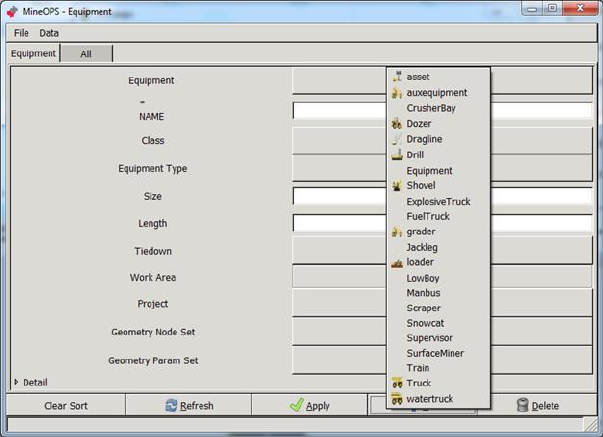
Task: Click the Delete trash can icon
Action: pos(522,405)
